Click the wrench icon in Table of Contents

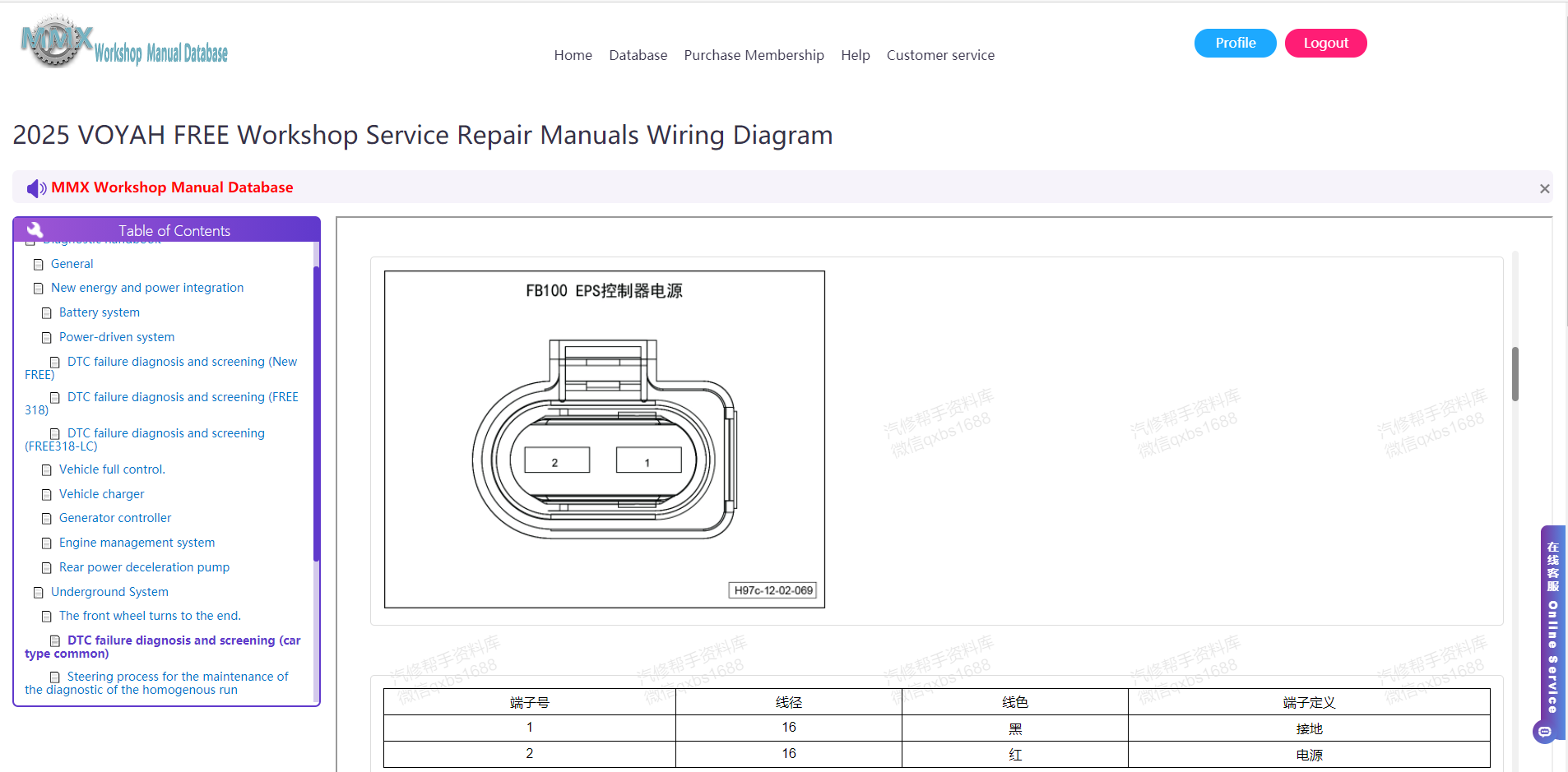(x=35, y=230)
